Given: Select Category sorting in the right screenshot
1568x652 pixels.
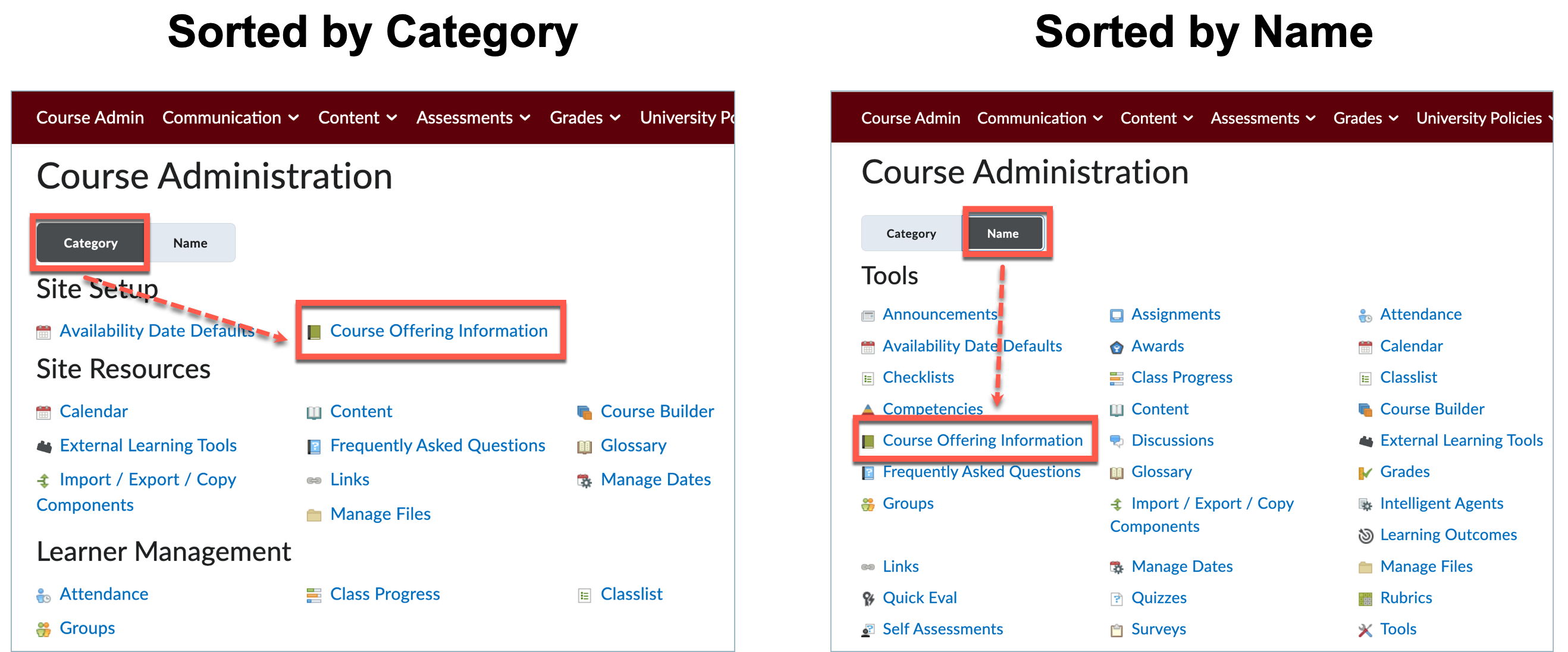Looking at the screenshot, I should 911,233.
